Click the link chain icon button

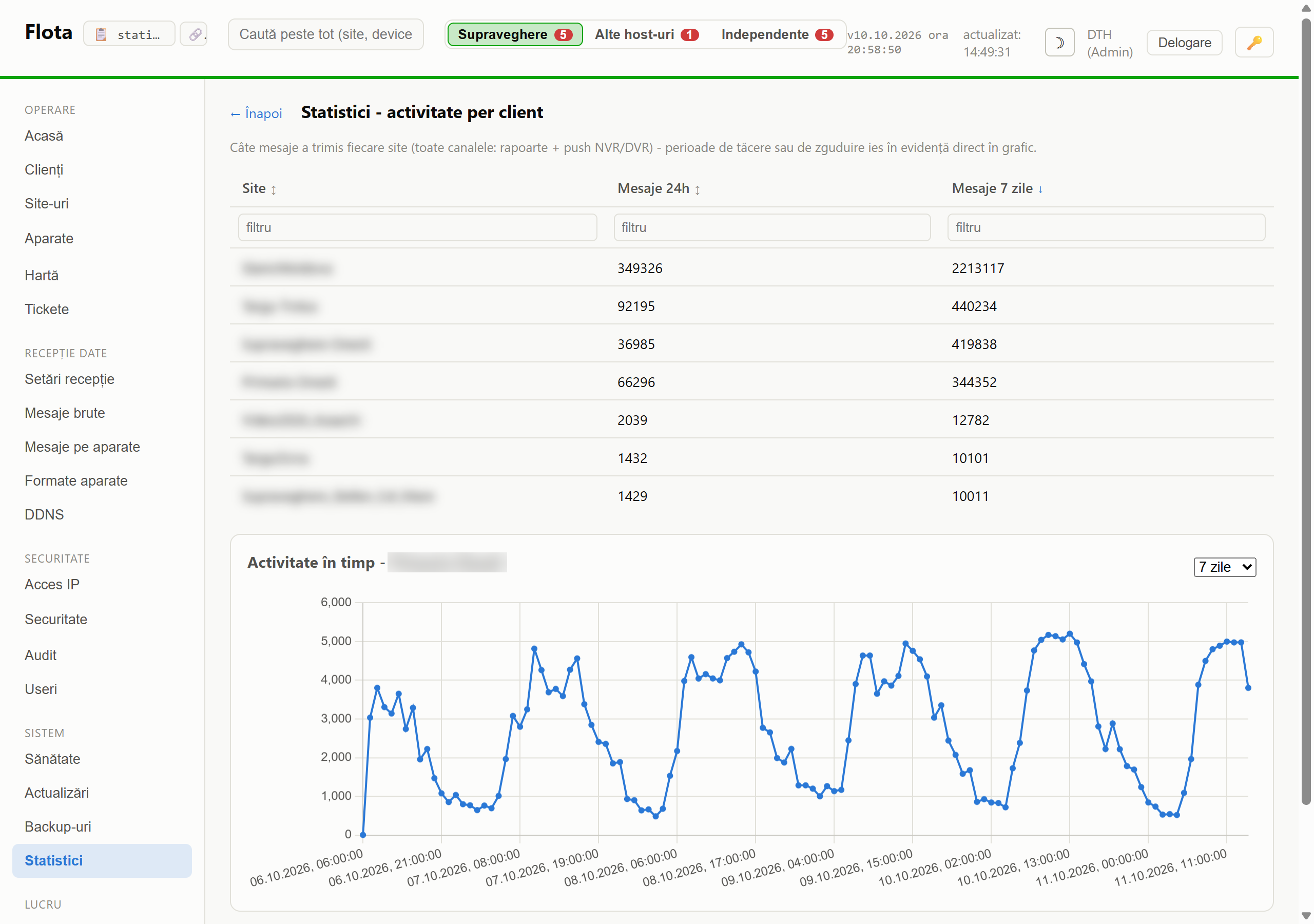coord(194,34)
